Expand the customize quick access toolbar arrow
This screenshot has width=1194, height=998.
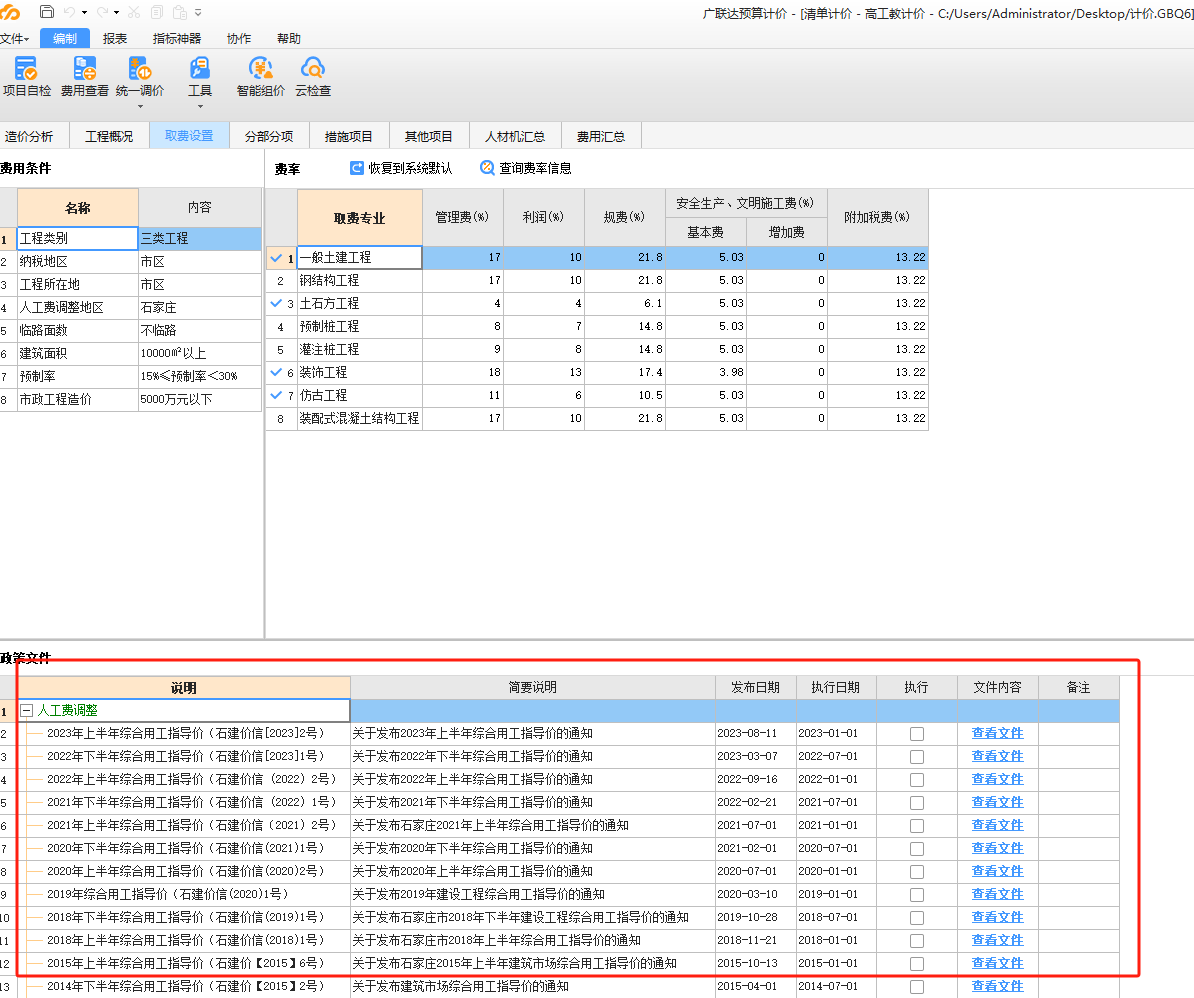(x=199, y=13)
